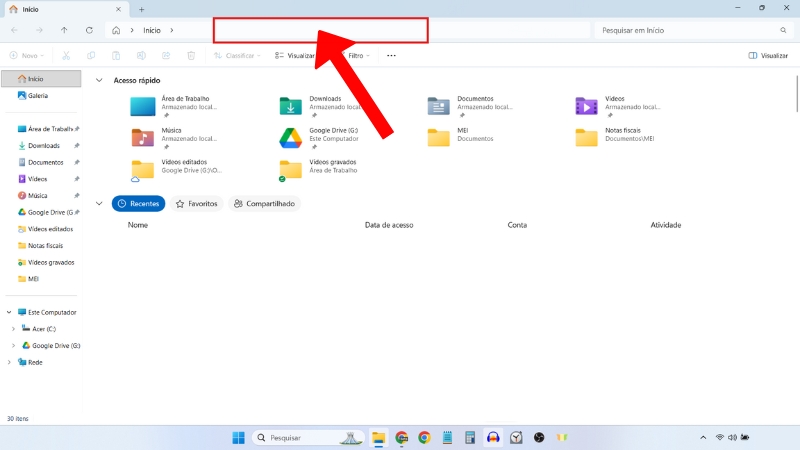Open the Filtro dropdown in the toolbar
This screenshot has height=450, width=800.
(x=357, y=56)
